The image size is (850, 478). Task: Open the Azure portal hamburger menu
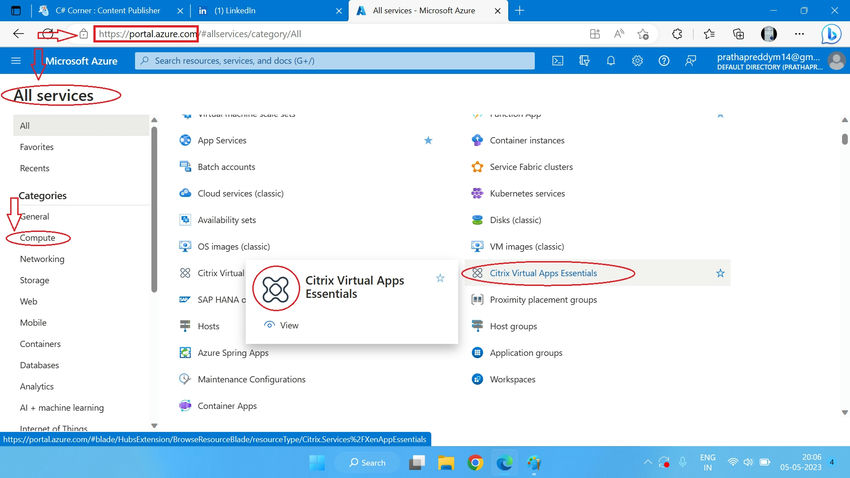coord(16,61)
